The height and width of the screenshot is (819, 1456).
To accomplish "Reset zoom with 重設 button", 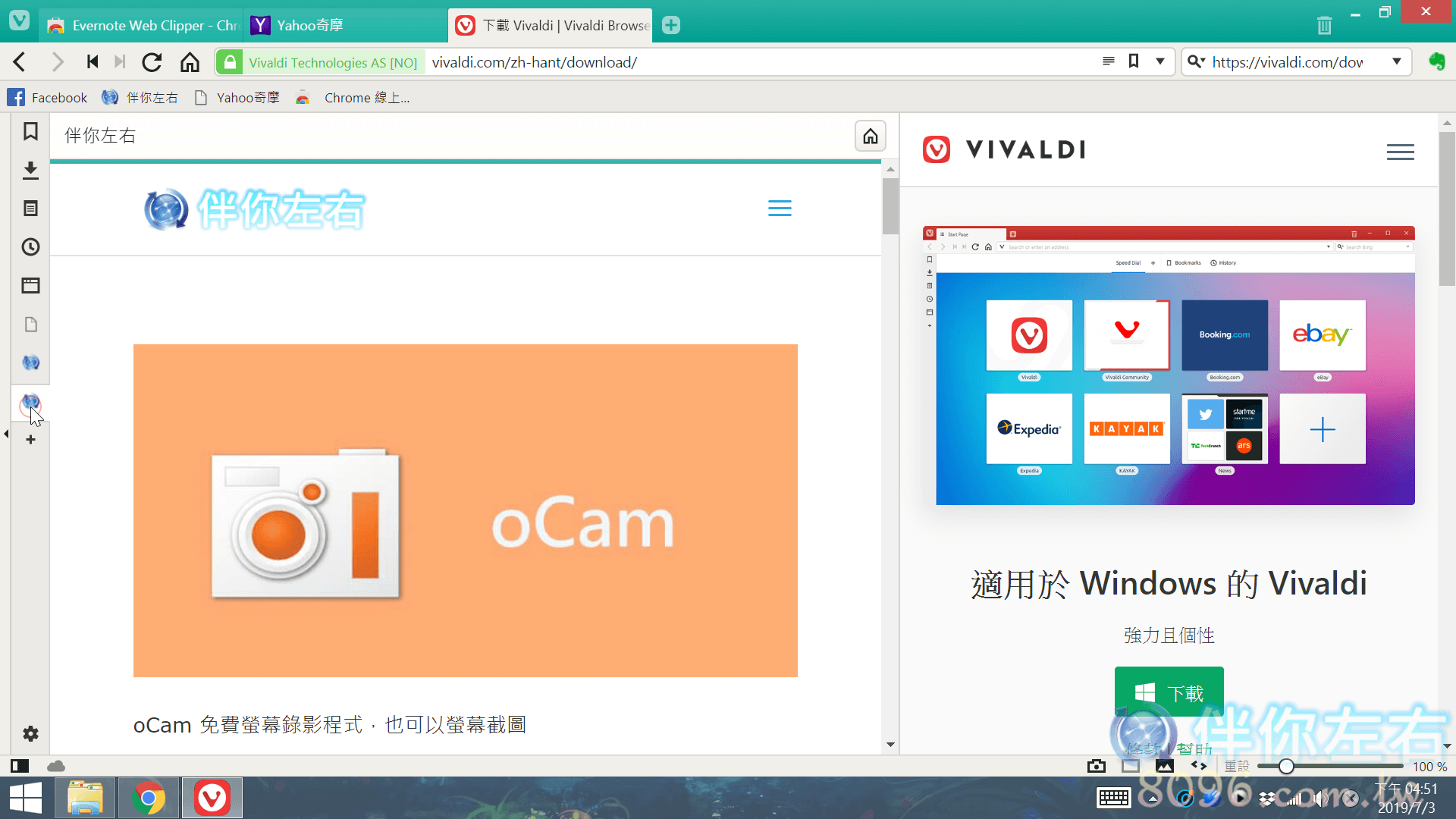I will click(1236, 766).
